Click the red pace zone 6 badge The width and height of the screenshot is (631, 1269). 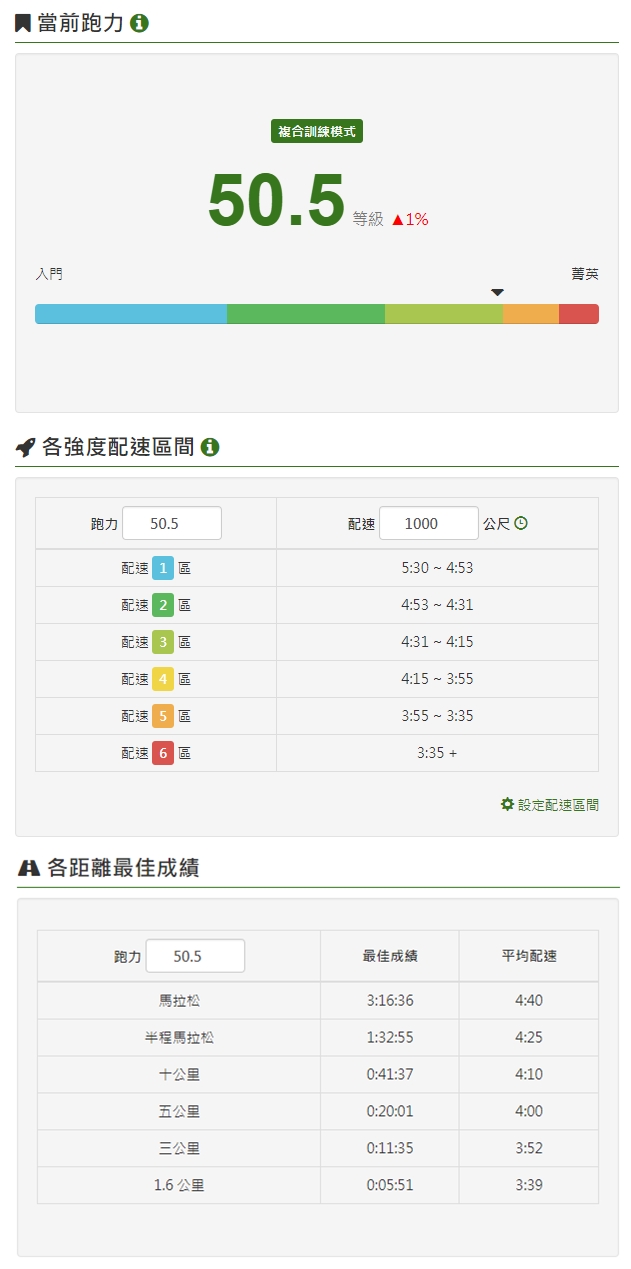point(163,753)
